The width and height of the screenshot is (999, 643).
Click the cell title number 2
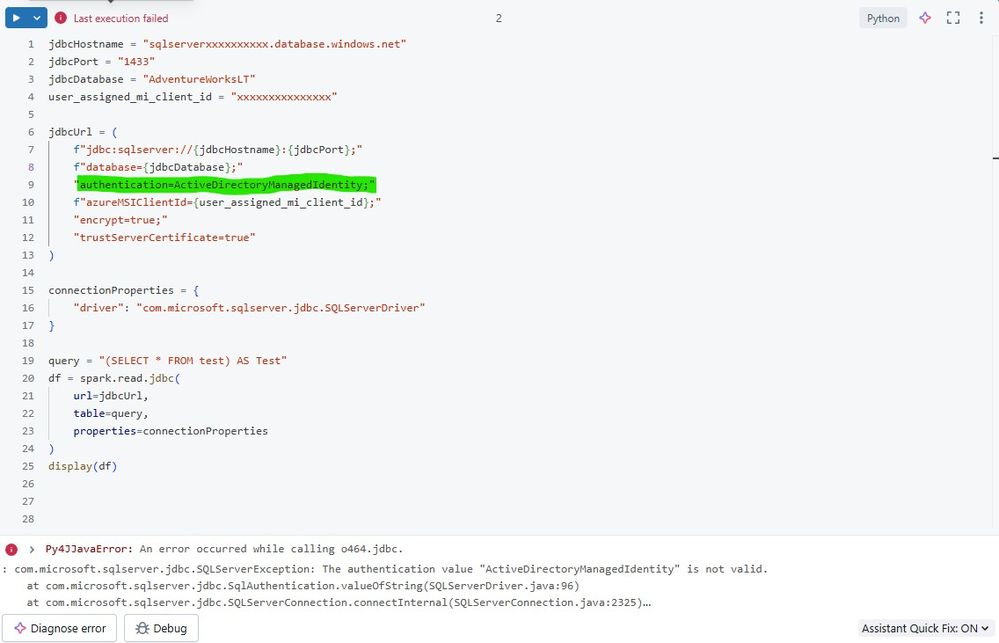pyautogui.click(x=499, y=18)
